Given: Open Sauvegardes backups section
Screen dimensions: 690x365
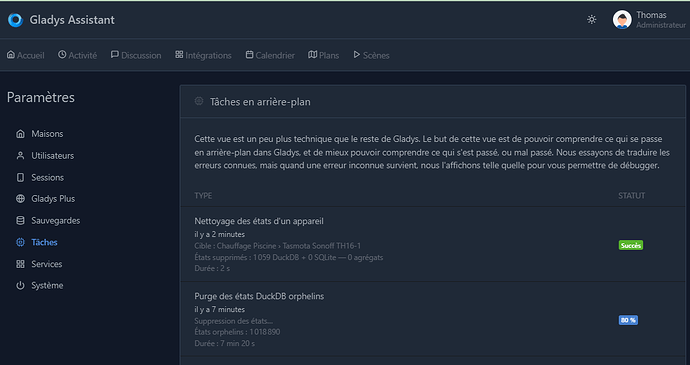Looking at the screenshot, I should pos(48,221).
